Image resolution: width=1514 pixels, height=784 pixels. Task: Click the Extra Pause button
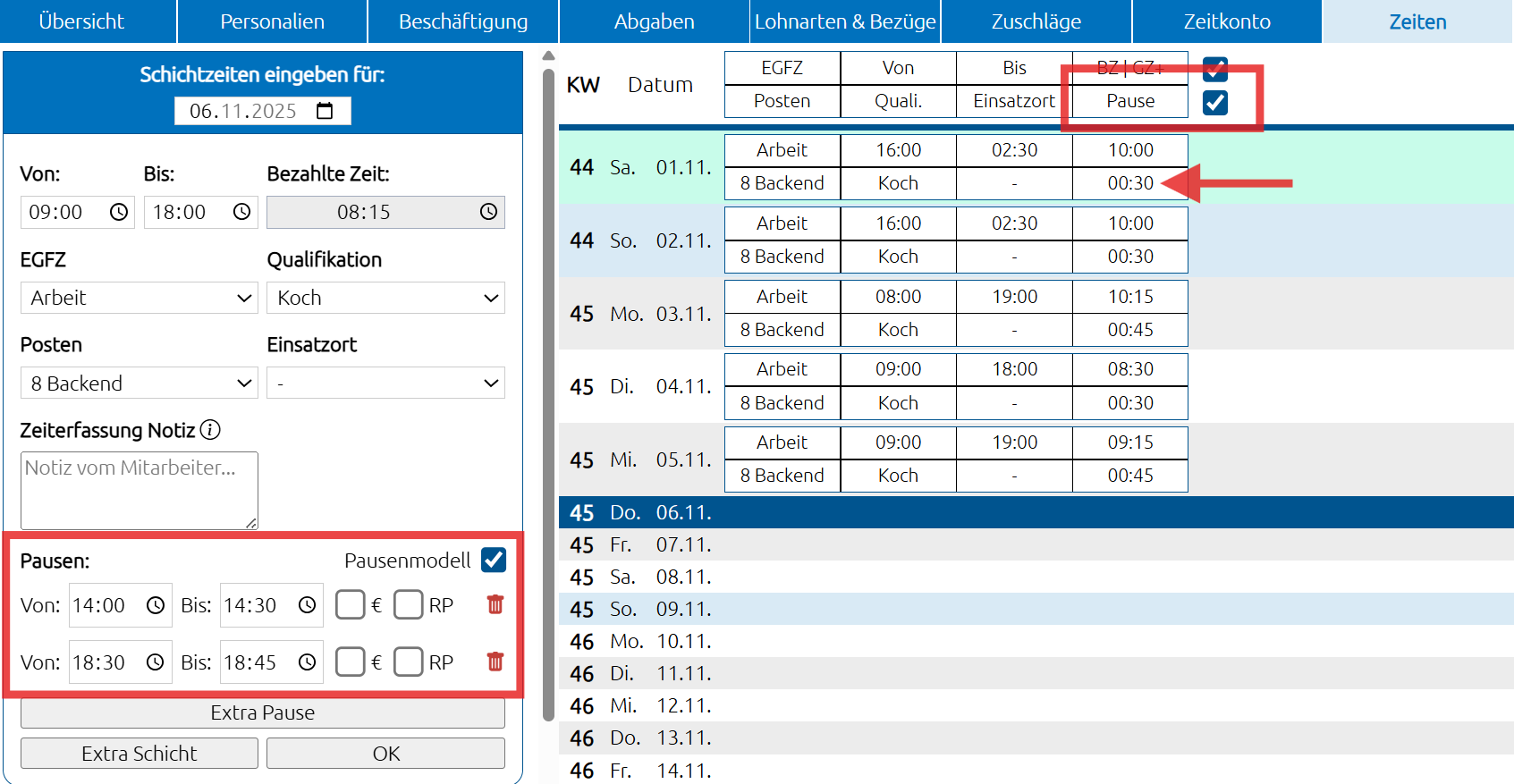pos(262,712)
